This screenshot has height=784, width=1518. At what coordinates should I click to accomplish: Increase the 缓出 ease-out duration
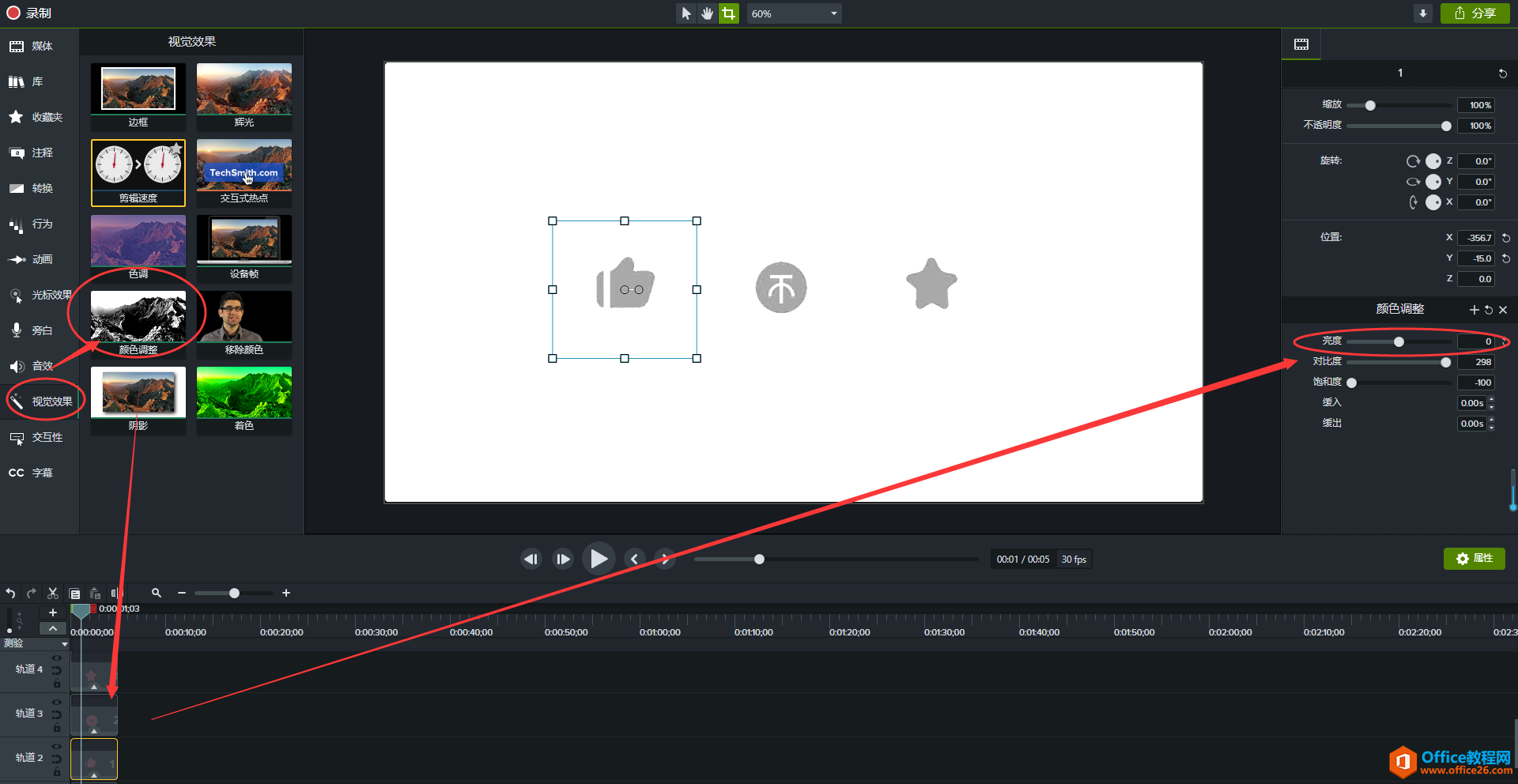point(1492,420)
